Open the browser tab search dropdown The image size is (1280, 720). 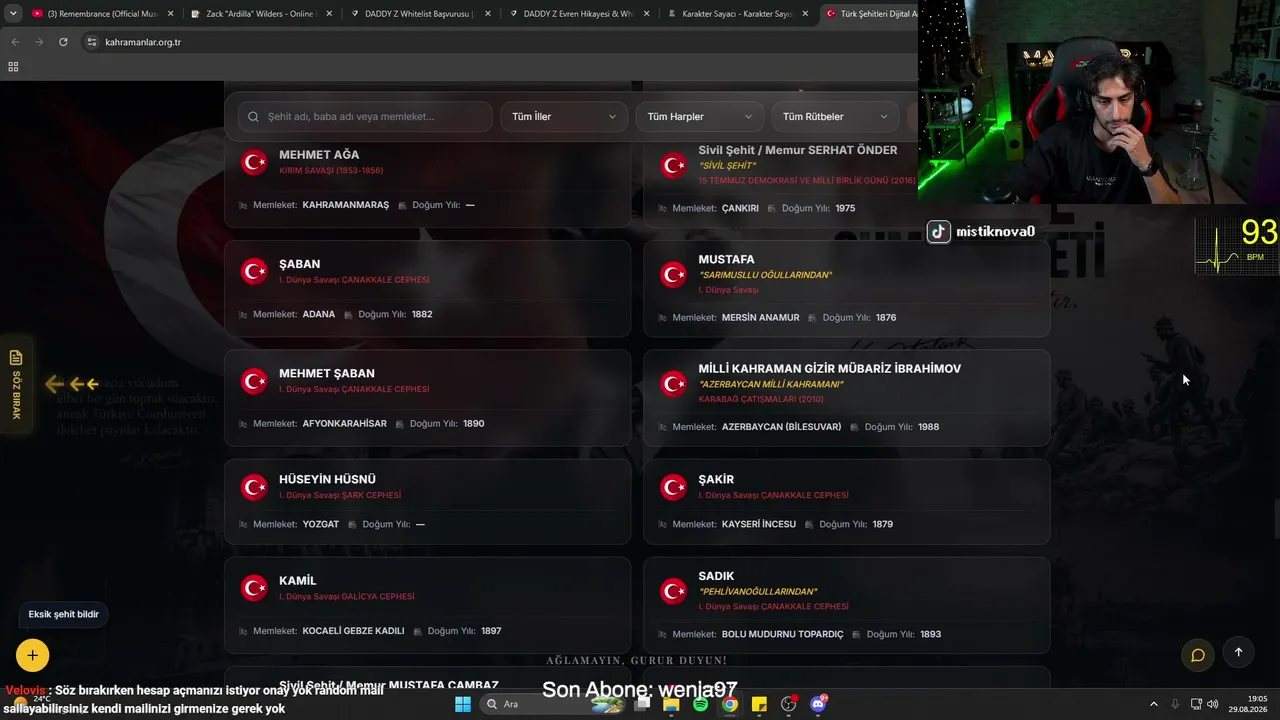tap(13, 14)
